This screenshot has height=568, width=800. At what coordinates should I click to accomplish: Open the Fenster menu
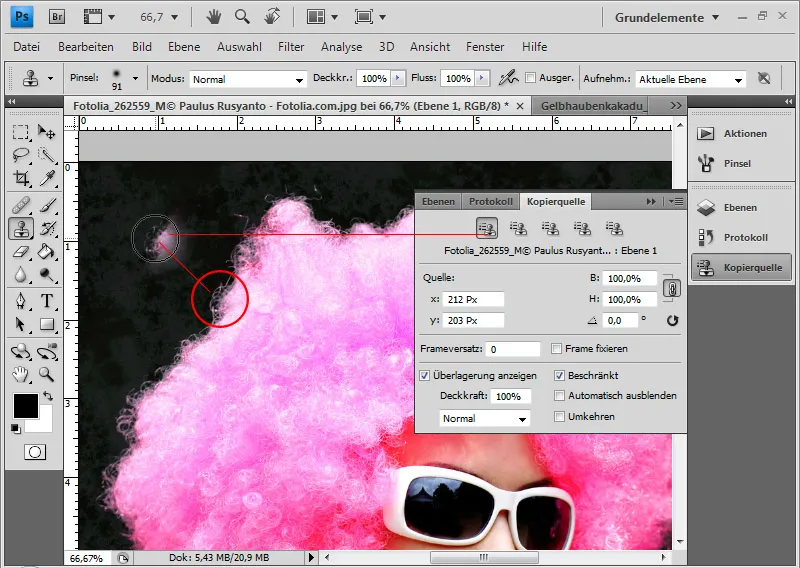pos(485,47)
